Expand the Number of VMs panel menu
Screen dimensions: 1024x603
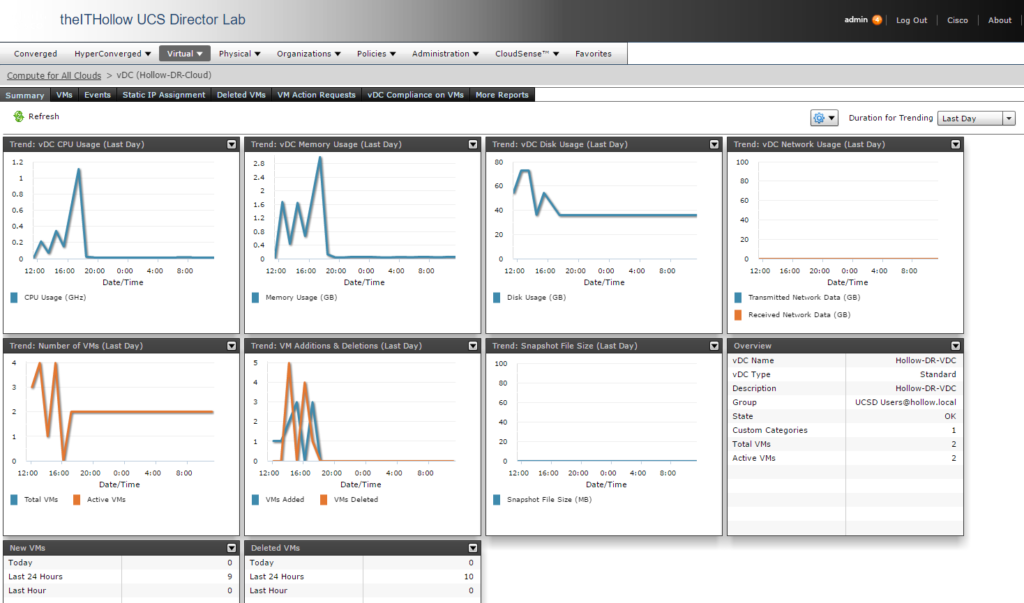pyautogui.click(x=231, y=346)
